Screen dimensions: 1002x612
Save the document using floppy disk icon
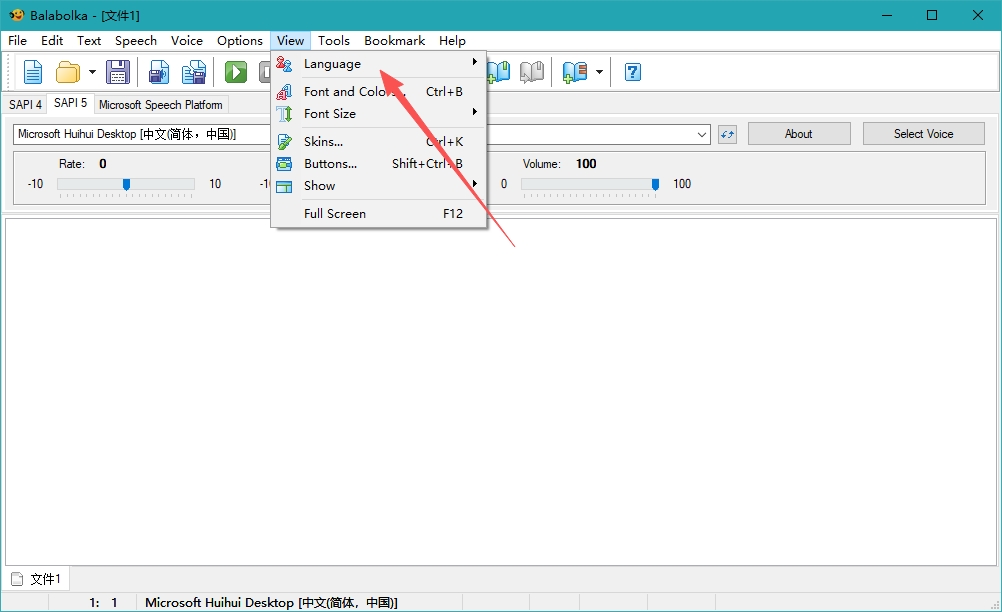click(x=118, y=72)
